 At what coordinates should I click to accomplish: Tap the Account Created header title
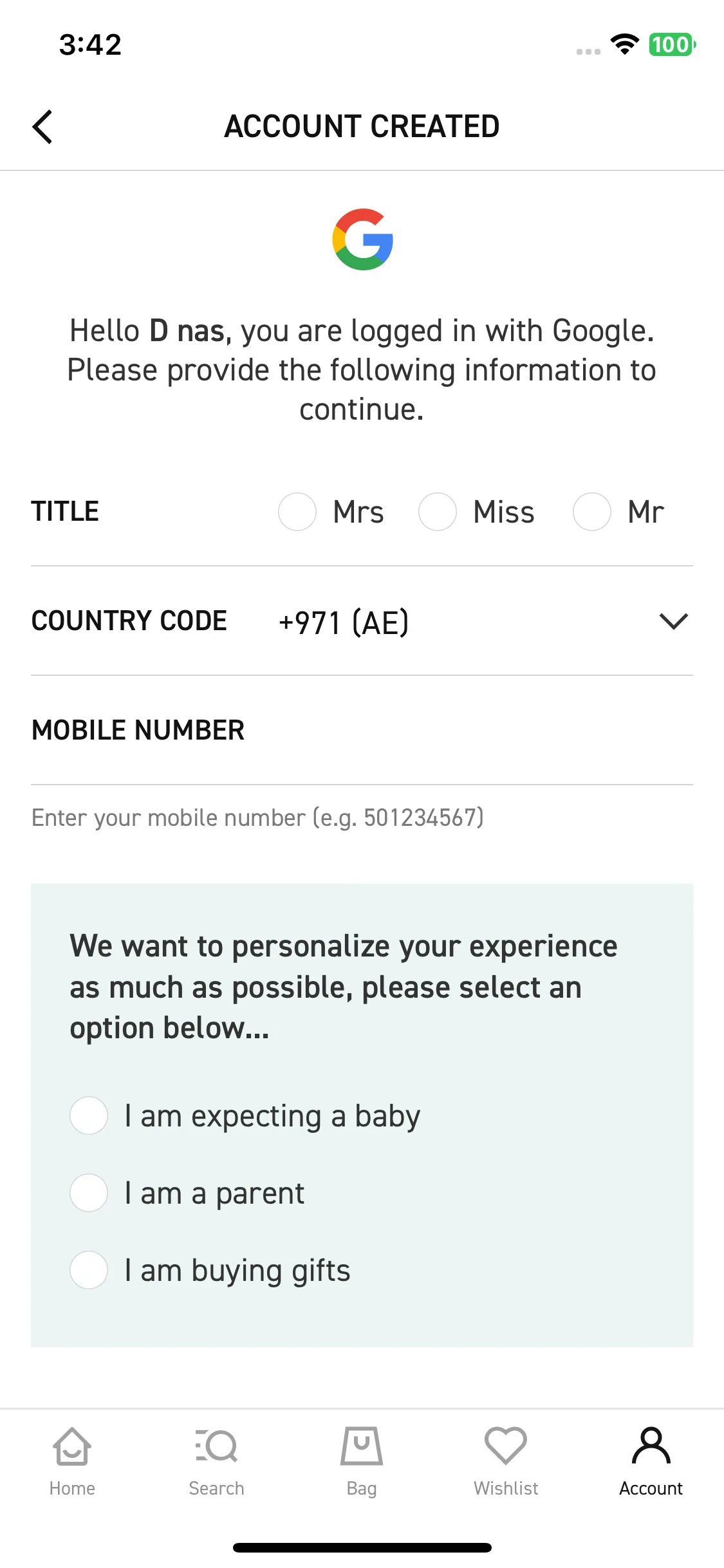362,126
